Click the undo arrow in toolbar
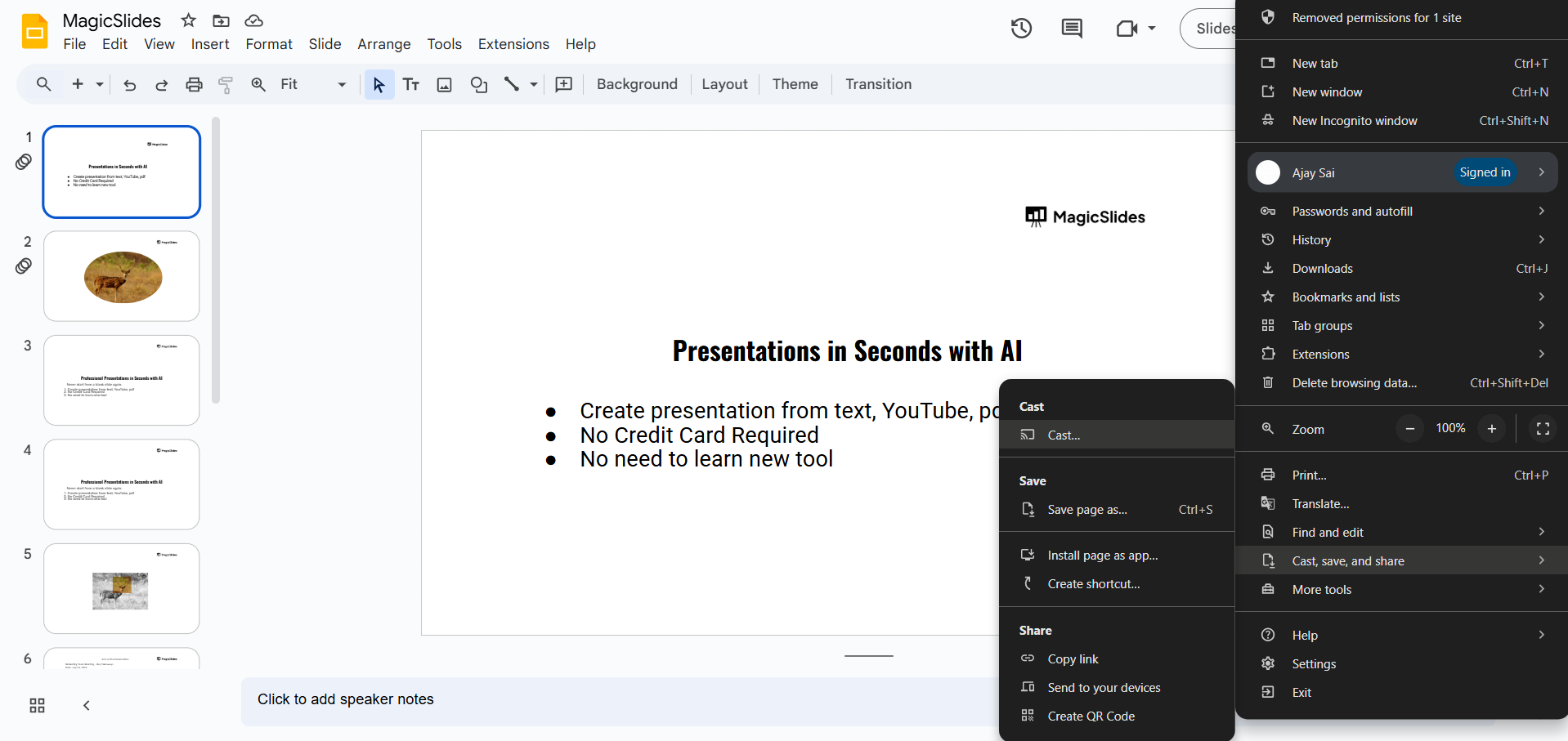The width and height of the screenshot is (1568, 741). click(x=129, y=84)
